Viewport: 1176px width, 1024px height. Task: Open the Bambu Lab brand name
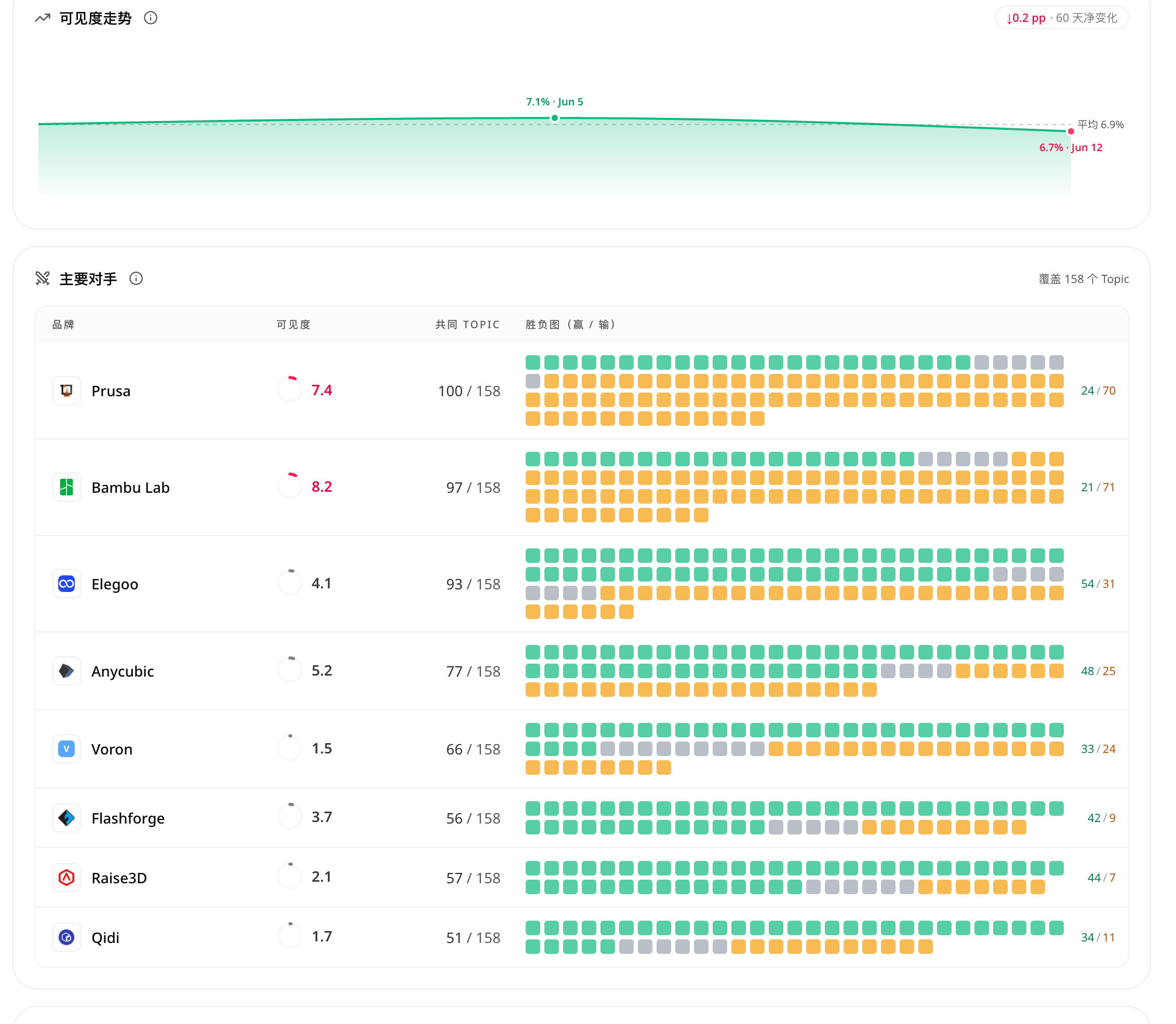(130, 488)
